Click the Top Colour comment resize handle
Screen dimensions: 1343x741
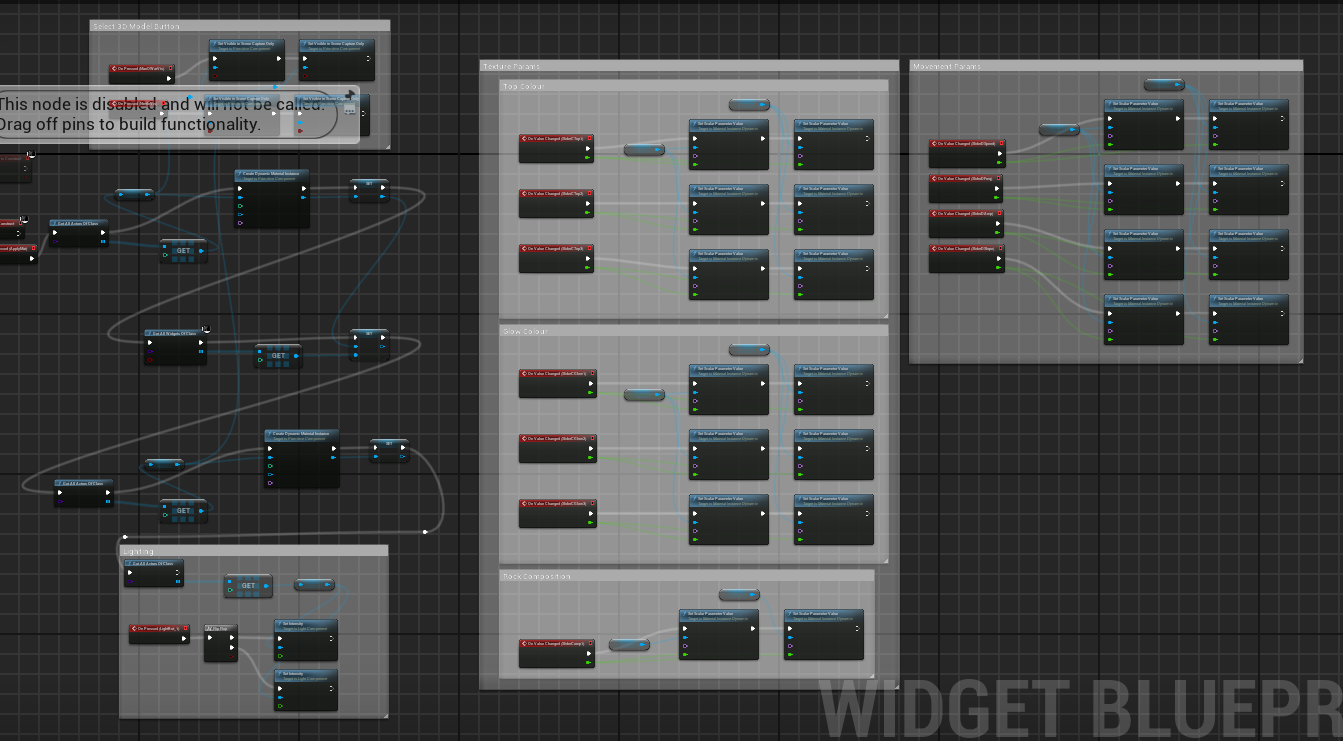tap(884, 315)
